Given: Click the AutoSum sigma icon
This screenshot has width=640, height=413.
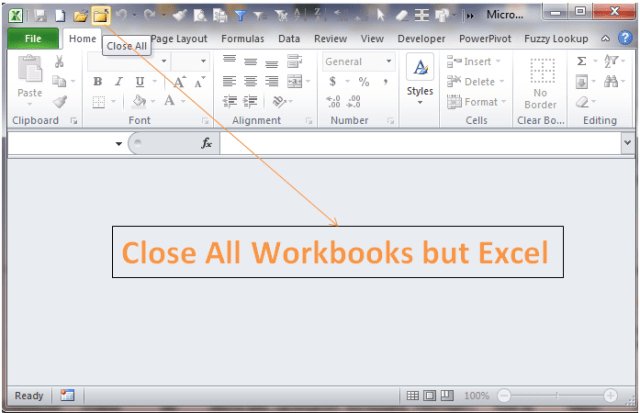Looking at the screenshot, I should pyautogui.click(x=582, y=61).
